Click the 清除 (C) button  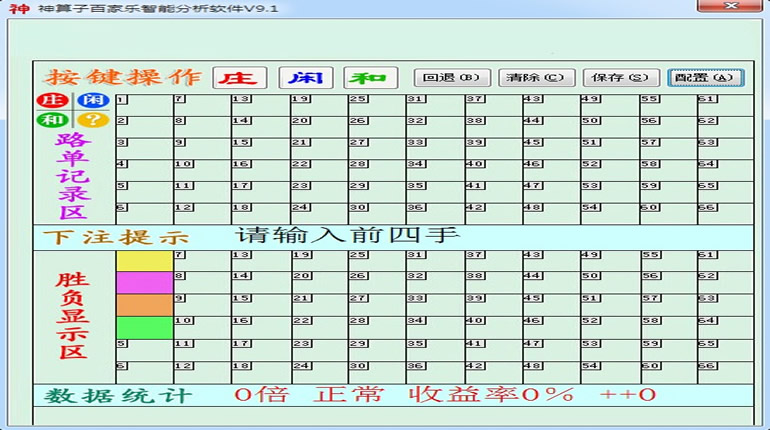[x=536, y=78]
